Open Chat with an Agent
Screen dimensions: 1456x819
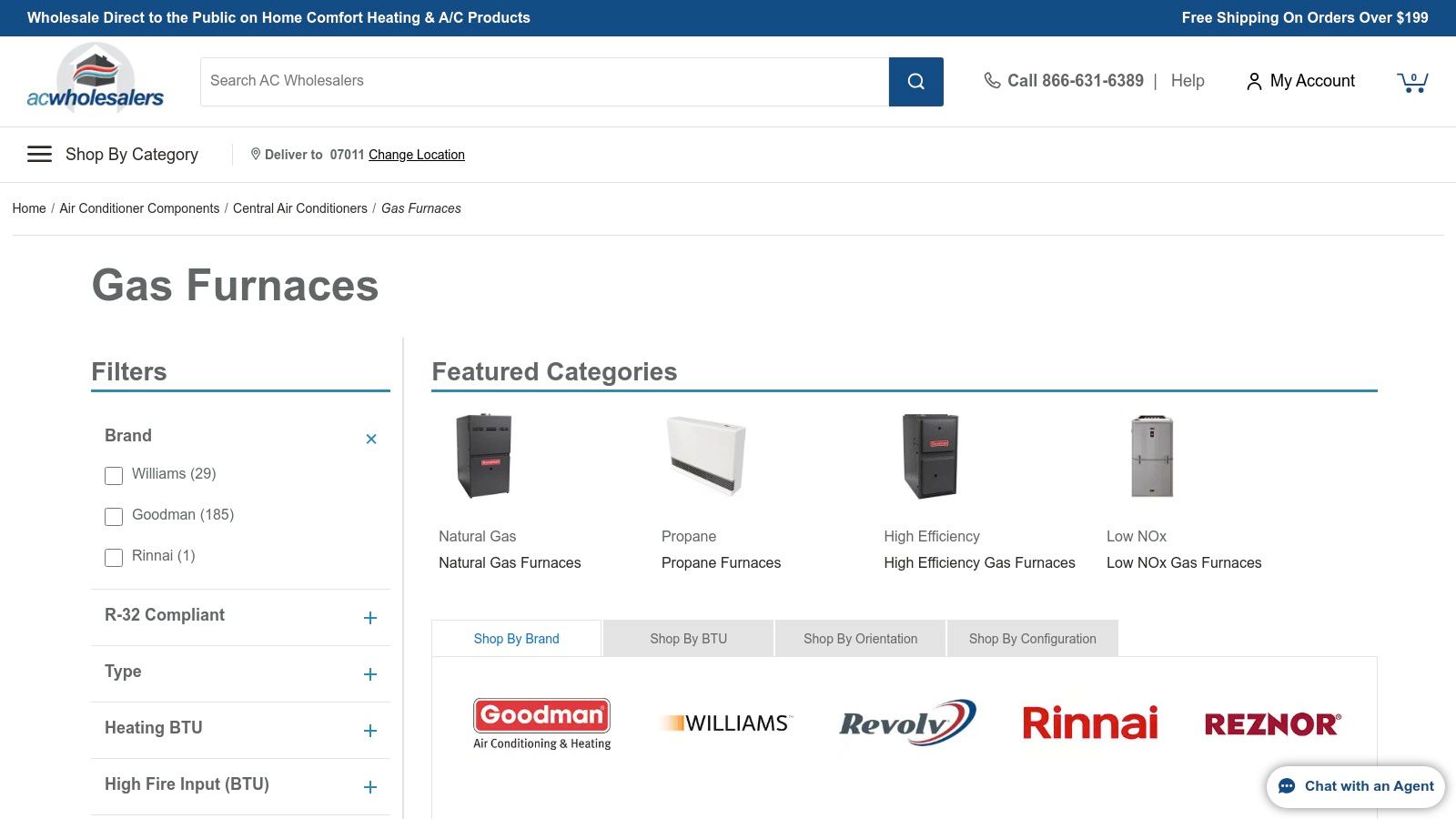click(x=1355, y=786)
